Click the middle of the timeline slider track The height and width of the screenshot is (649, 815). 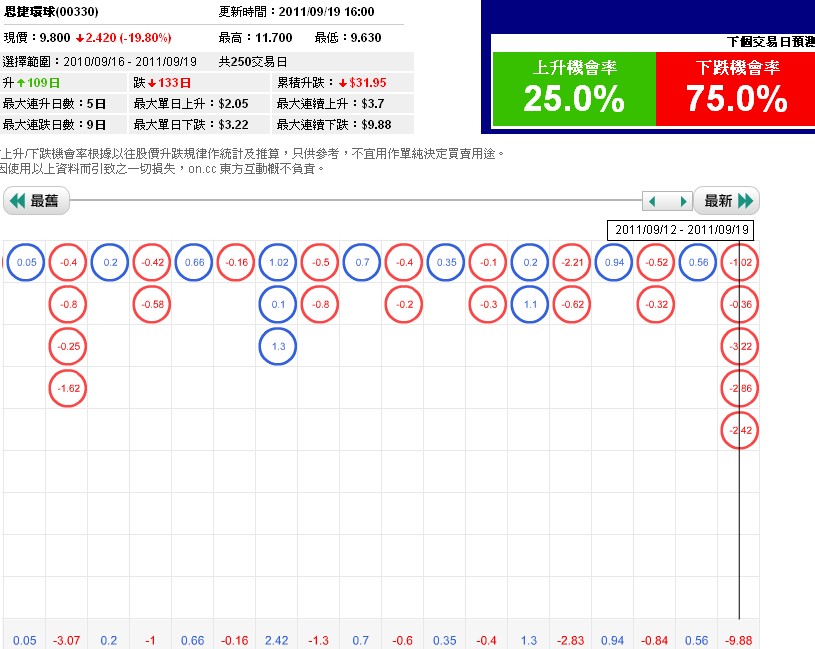(355, 201)
